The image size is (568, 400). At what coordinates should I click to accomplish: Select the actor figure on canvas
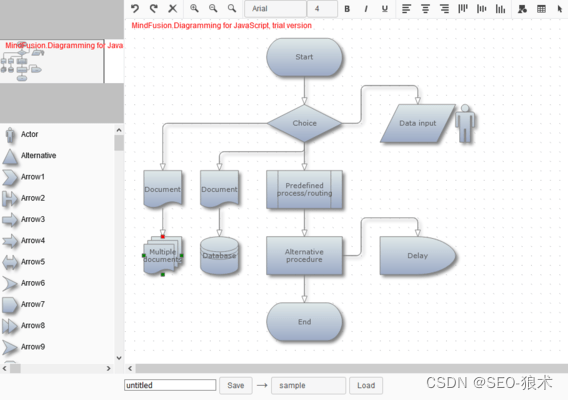tap(465, 123)
